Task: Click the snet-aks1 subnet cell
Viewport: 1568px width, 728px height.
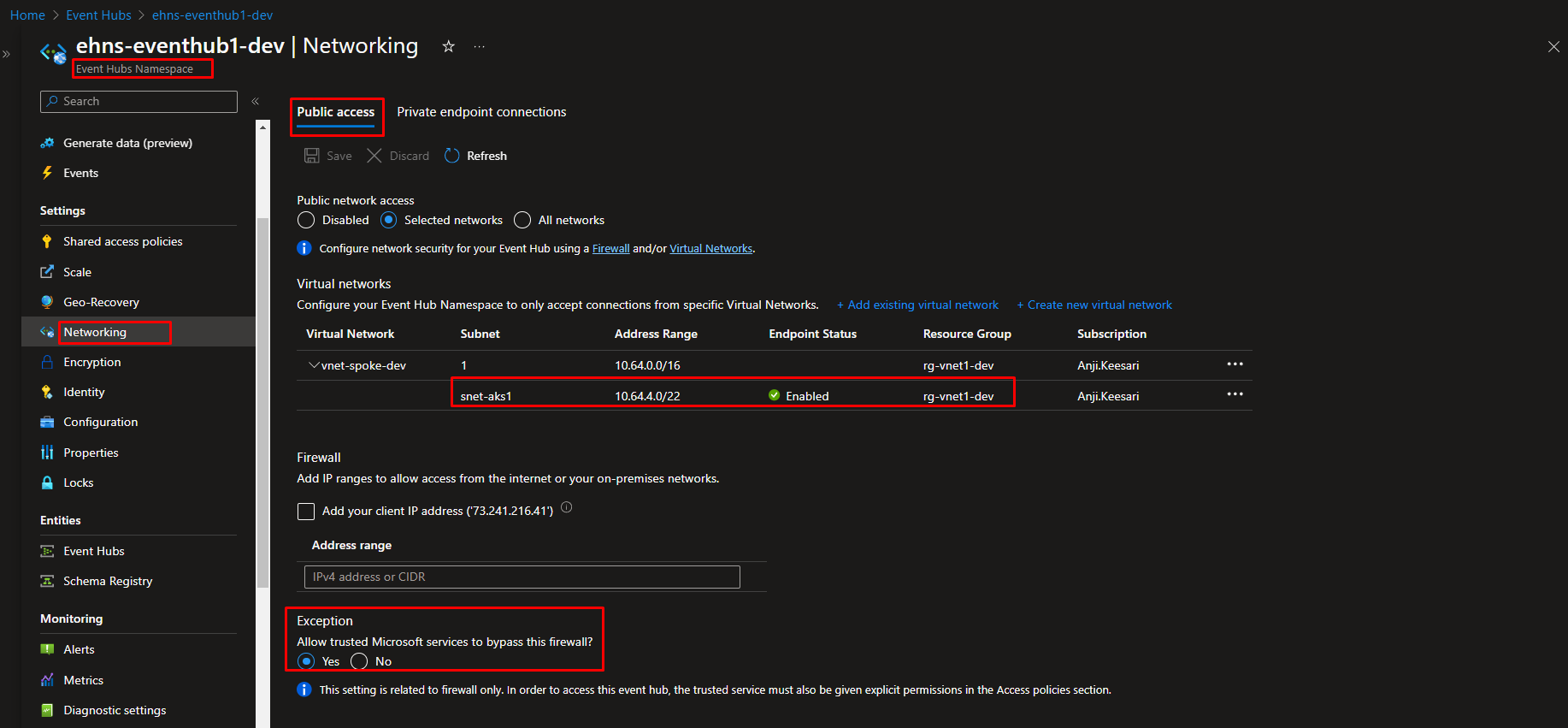Action: [x=486, y=396]
